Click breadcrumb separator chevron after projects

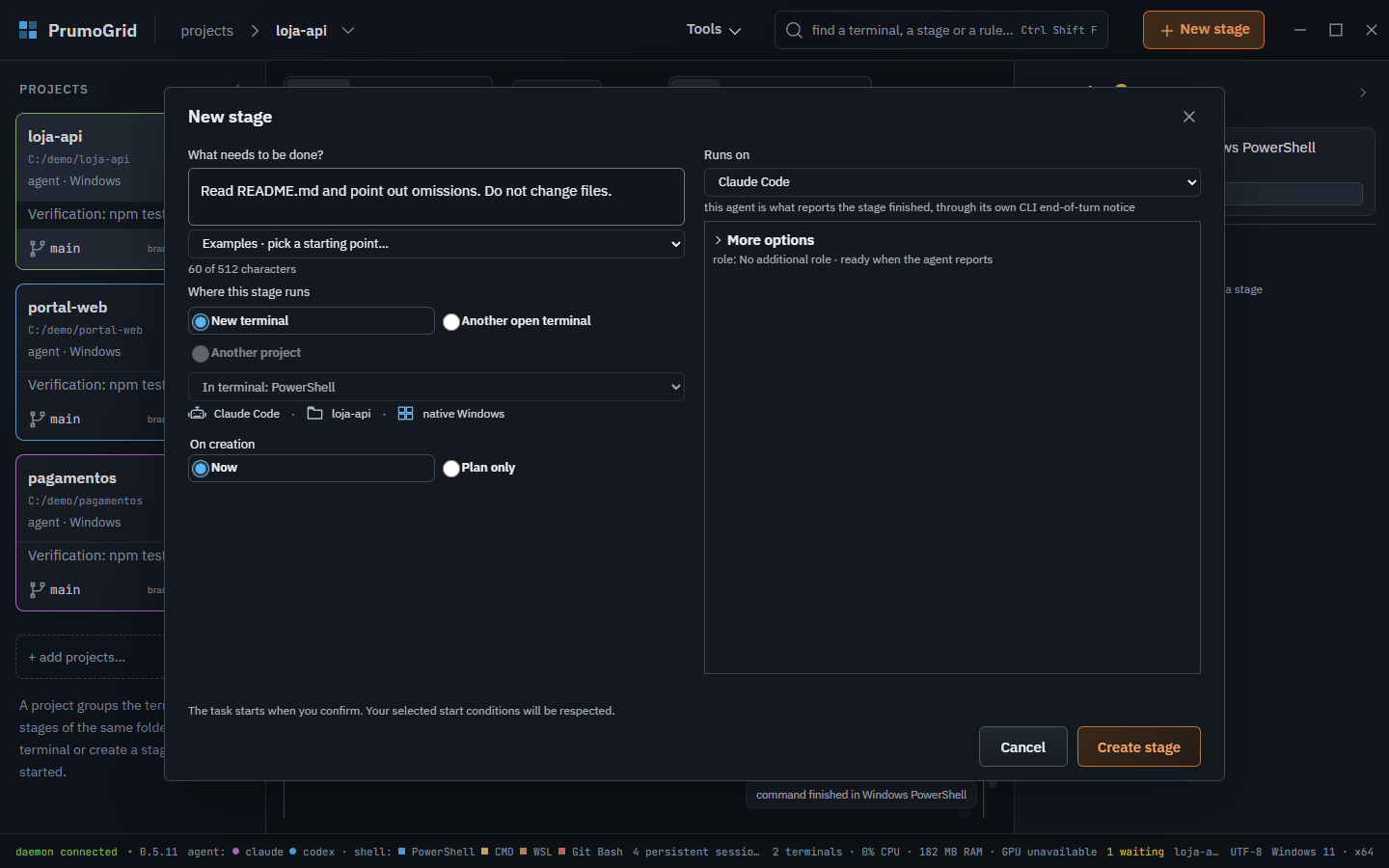pos(255,31)
